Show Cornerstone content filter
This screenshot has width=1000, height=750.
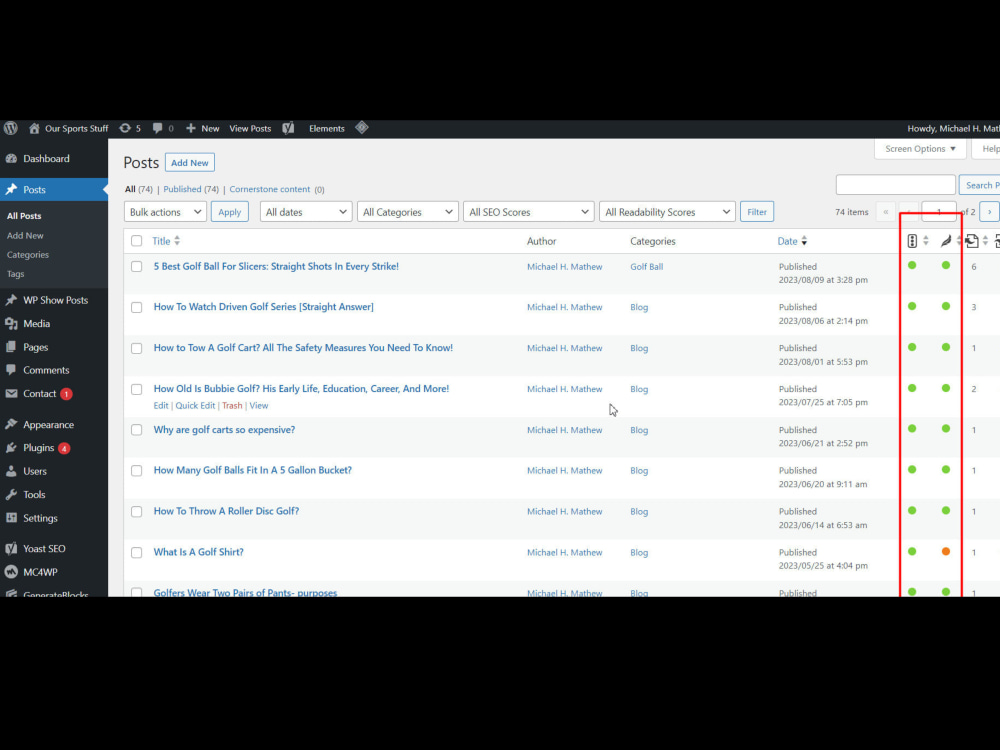tap(270, 189)
